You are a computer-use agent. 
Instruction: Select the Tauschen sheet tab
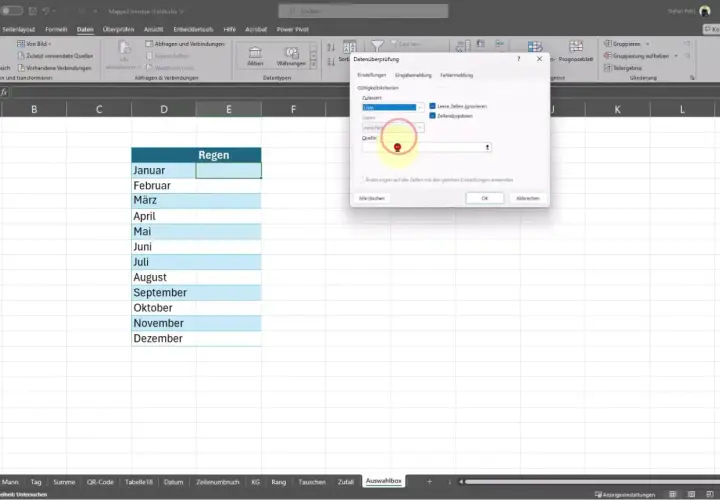312,482
